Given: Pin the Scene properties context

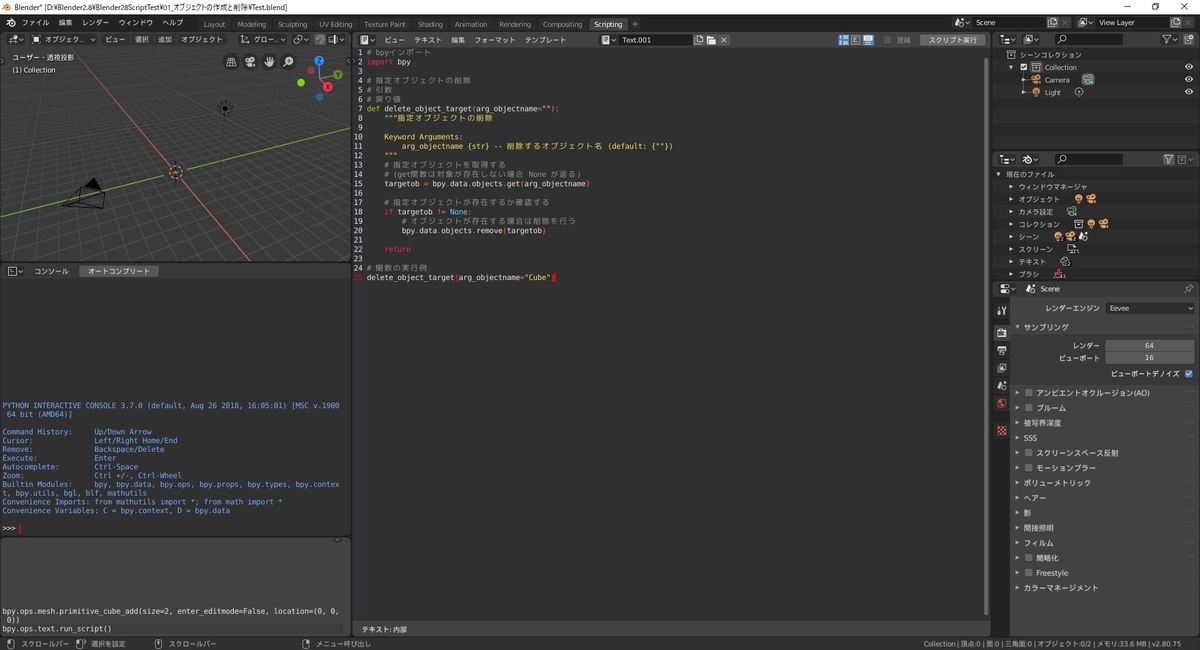Looking at the screenshot, I should 1188,288.
